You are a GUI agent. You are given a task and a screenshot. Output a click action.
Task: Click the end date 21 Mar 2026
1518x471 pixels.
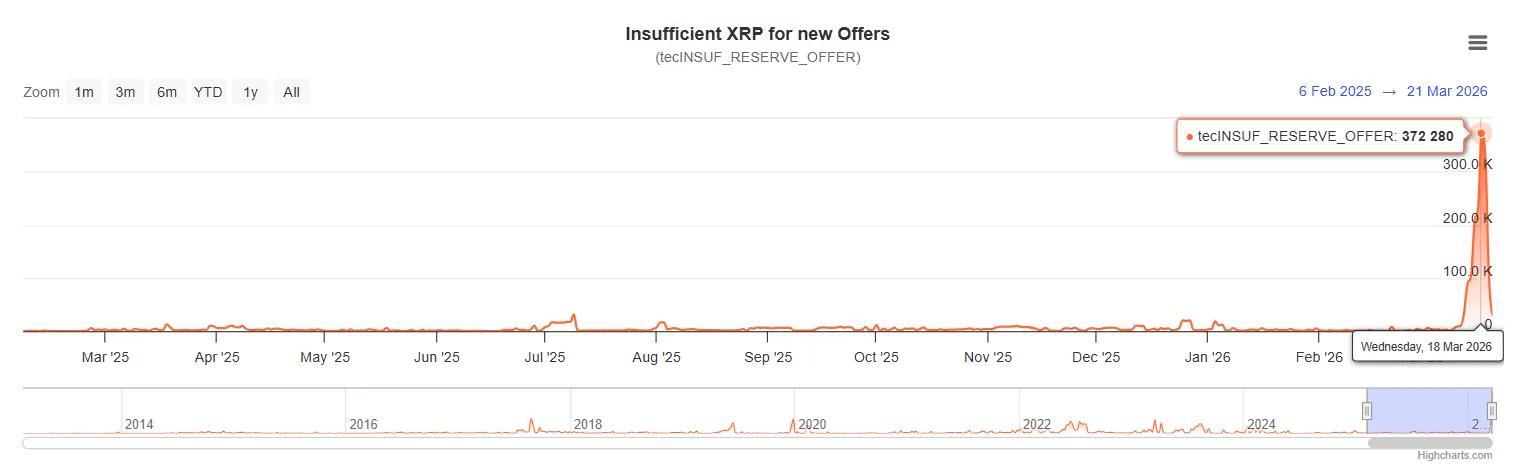pos(1447,91)
